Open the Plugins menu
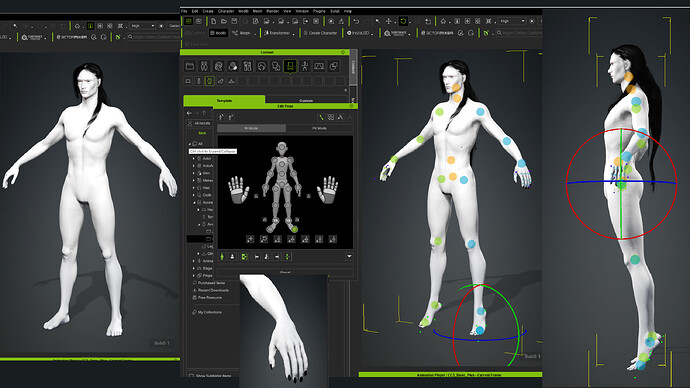This screenshot has width=690, height=388. point(319,11)
